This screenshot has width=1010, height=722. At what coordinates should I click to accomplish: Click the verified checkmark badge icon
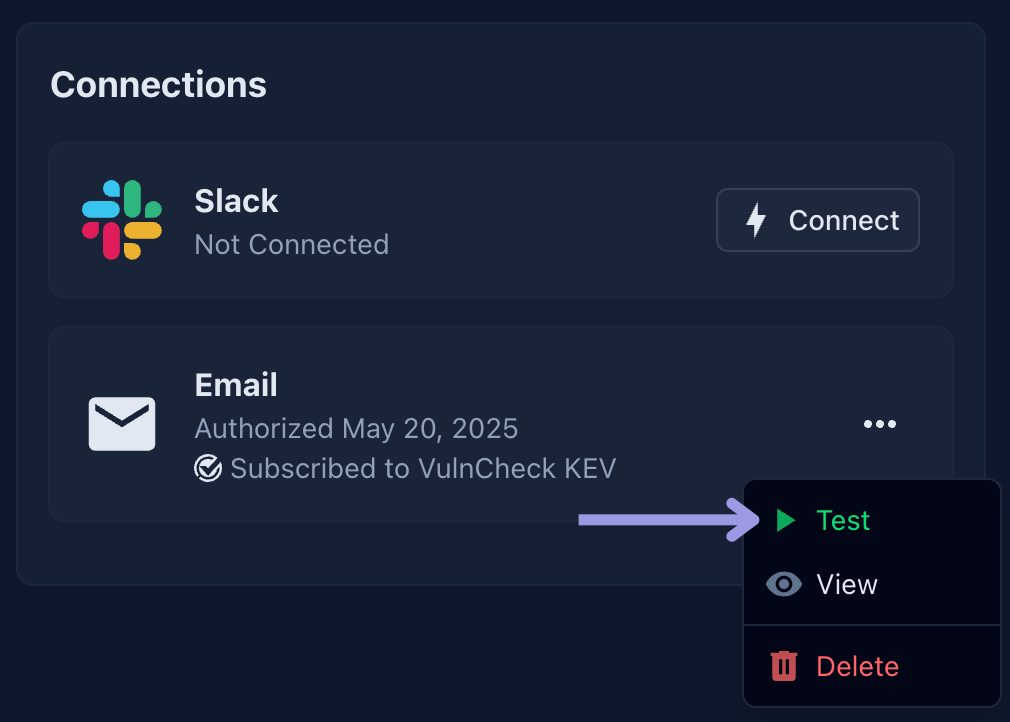pos(208,468)
